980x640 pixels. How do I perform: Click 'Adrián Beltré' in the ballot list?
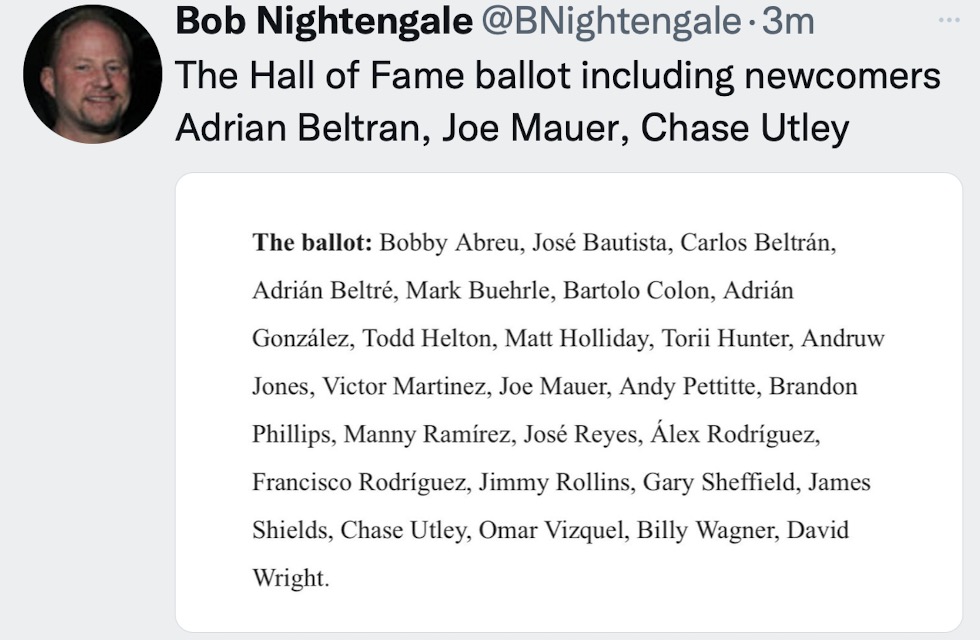pyautogui.click(x=322, y=291)
